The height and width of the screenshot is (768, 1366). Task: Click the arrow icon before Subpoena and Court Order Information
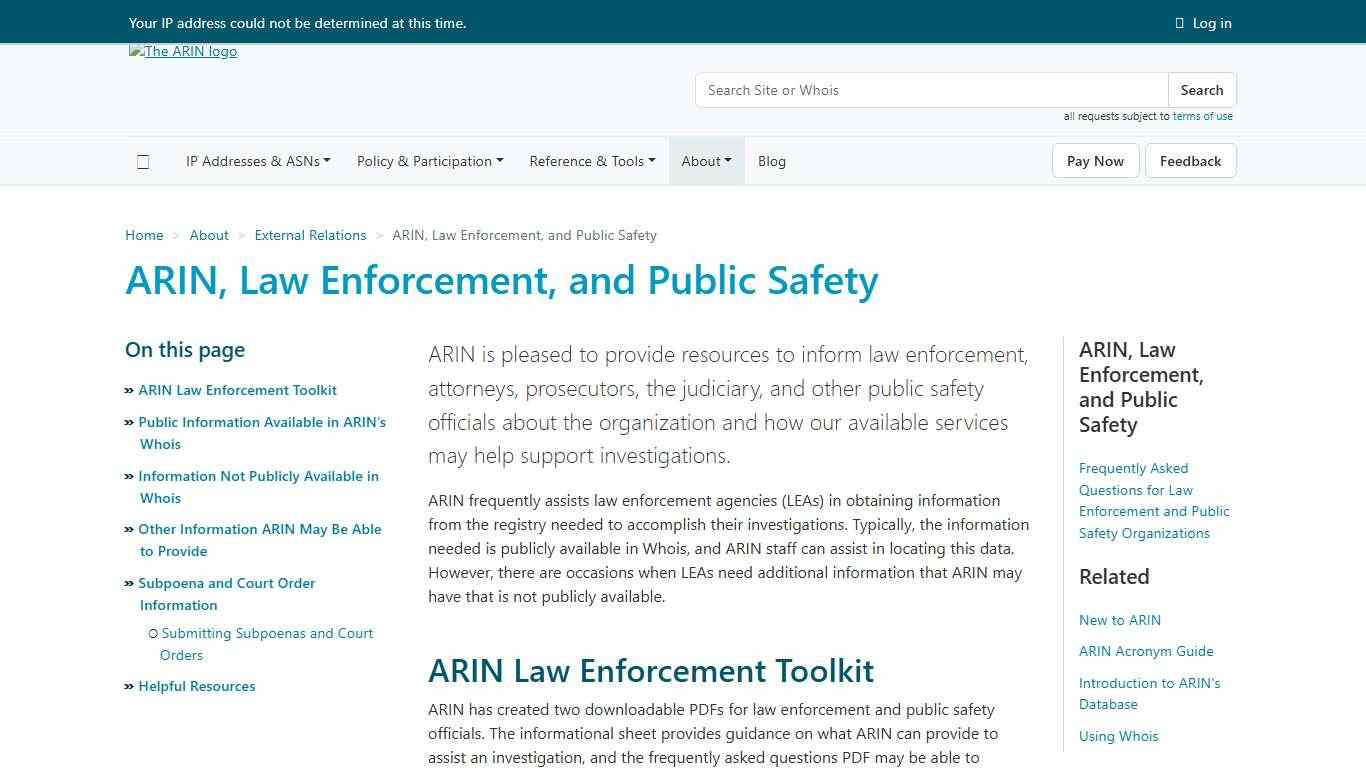tap(129, 583)
